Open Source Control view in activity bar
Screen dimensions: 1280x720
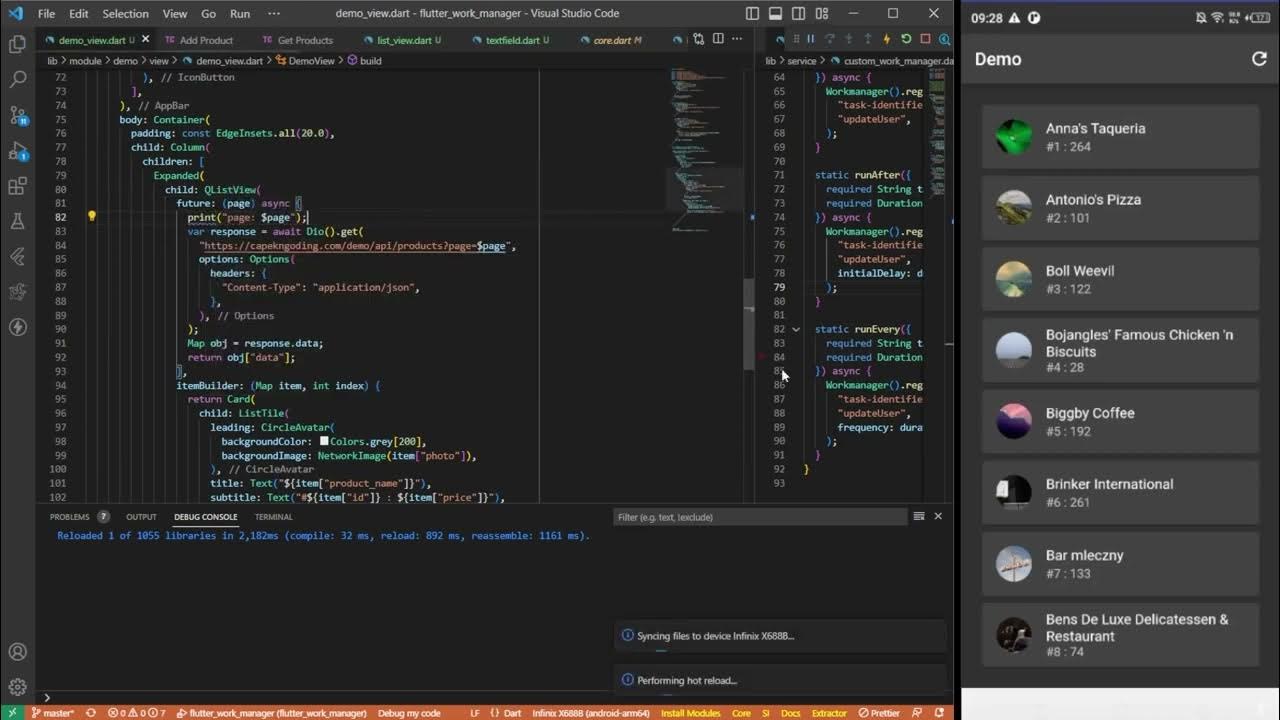(17, 115)
